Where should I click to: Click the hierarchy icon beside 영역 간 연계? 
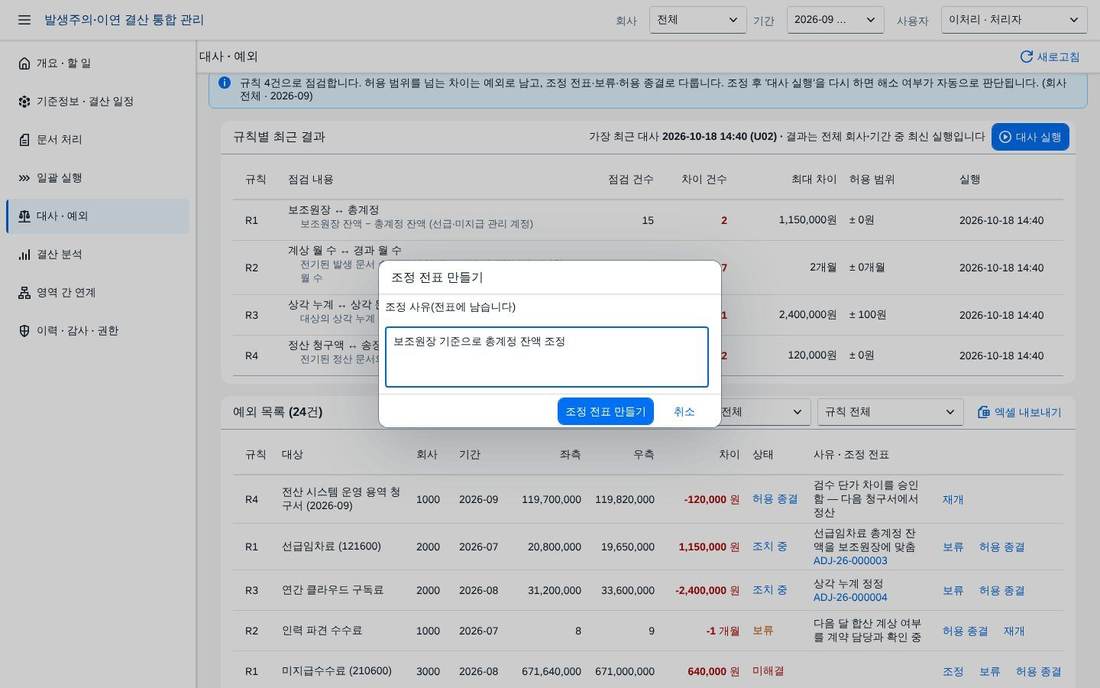pos(25,292)
